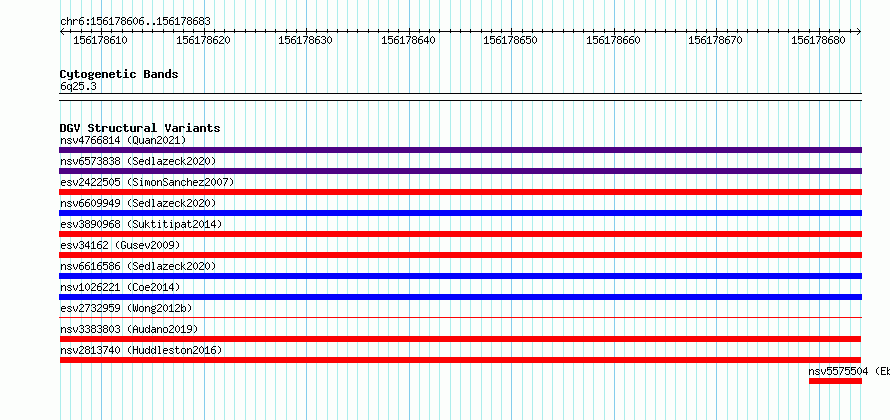Image resolution: width=890 pixels, height=420 pixels.
Task: Click the short red bar under nsv5575504
Action: pyautogui.click(x=836, y=381)
